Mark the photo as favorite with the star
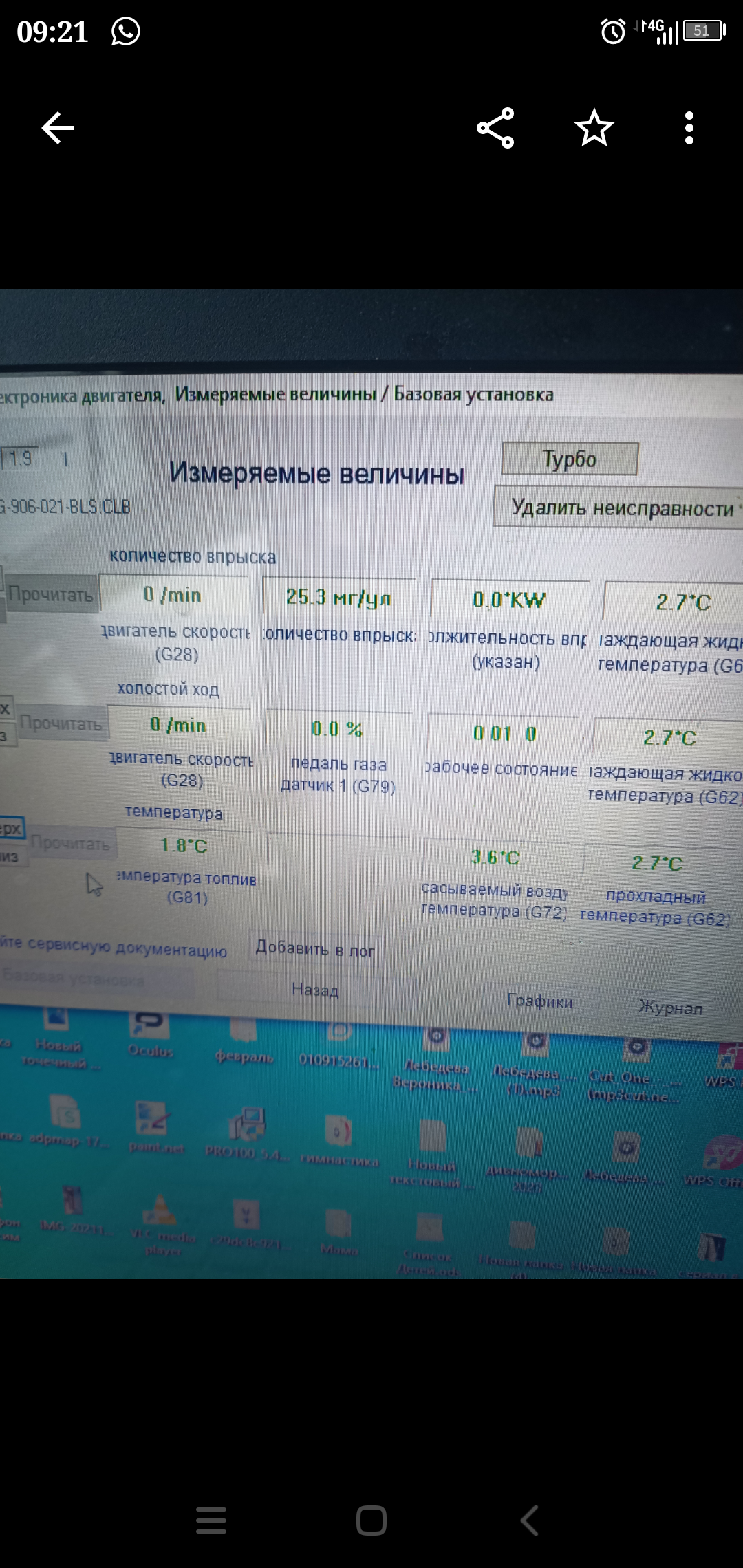Image resolution: width=743 pixels, height=1568 pixels. click(x=594, y=128)
